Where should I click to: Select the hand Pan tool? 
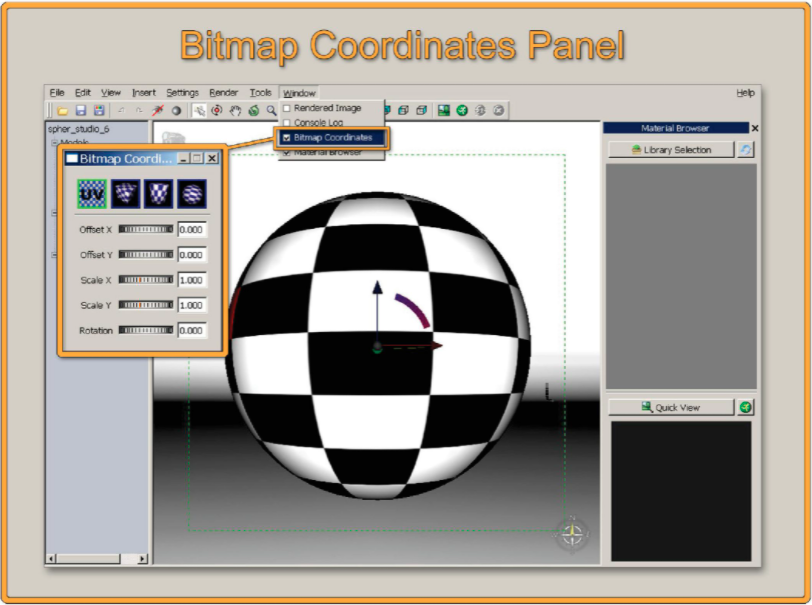(x=236, y=110)
